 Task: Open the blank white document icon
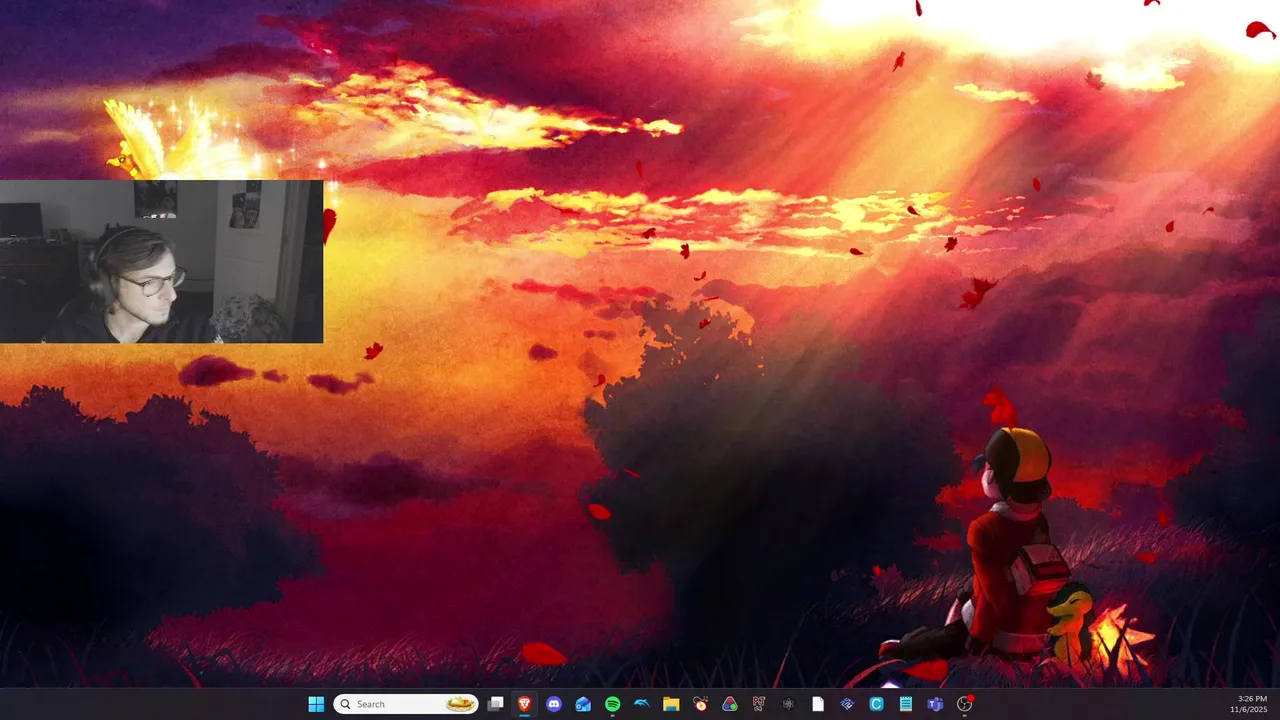point(818,704)
